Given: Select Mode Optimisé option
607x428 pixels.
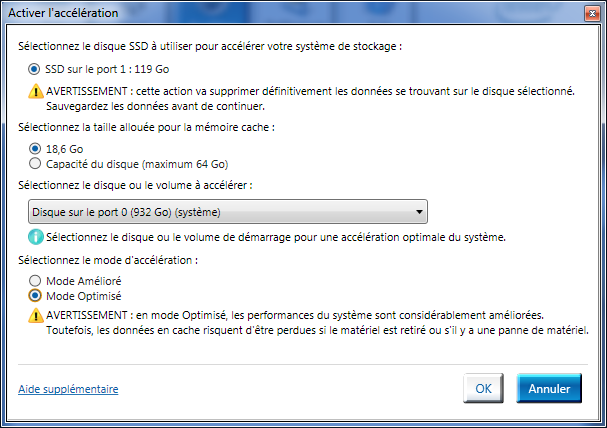Looking at the screenshot, I should pyautogui.click(x=37, y=296).
